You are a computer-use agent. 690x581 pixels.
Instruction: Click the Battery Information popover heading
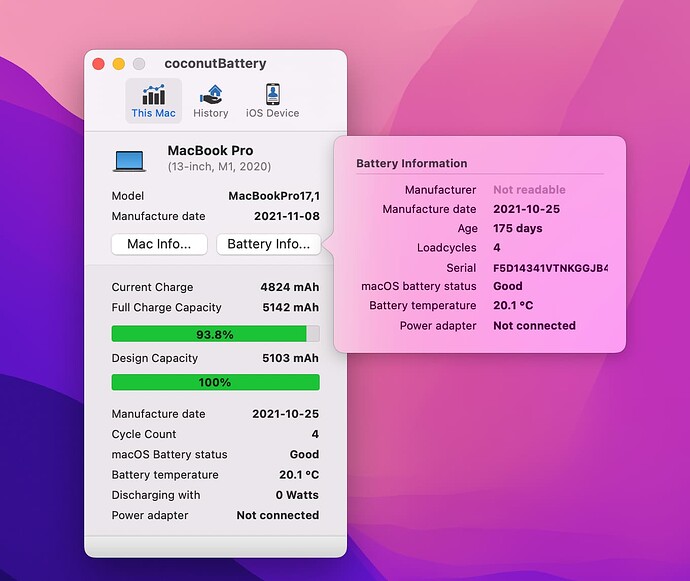pyautogui.click(x=411, y=163)
